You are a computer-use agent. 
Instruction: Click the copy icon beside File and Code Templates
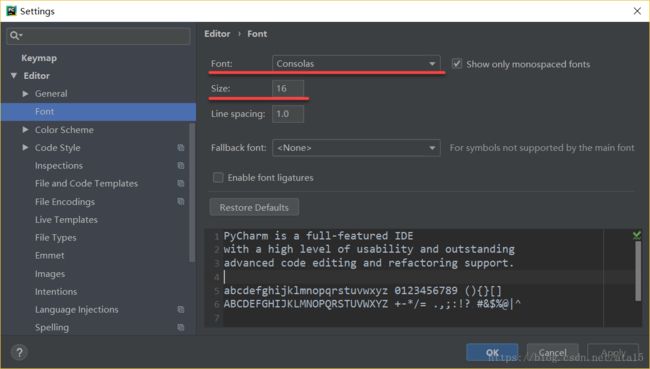point(181,183)
